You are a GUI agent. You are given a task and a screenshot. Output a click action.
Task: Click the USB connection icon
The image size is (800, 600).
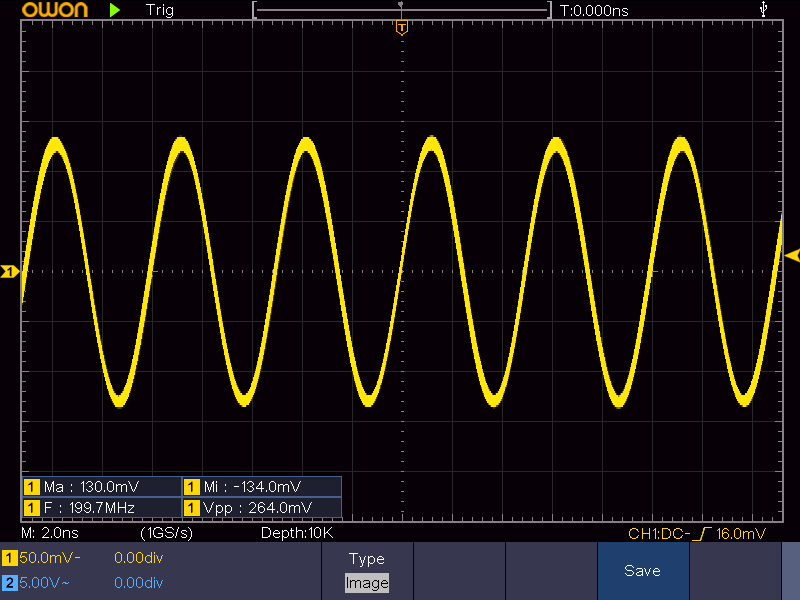[x=763, y=9]
